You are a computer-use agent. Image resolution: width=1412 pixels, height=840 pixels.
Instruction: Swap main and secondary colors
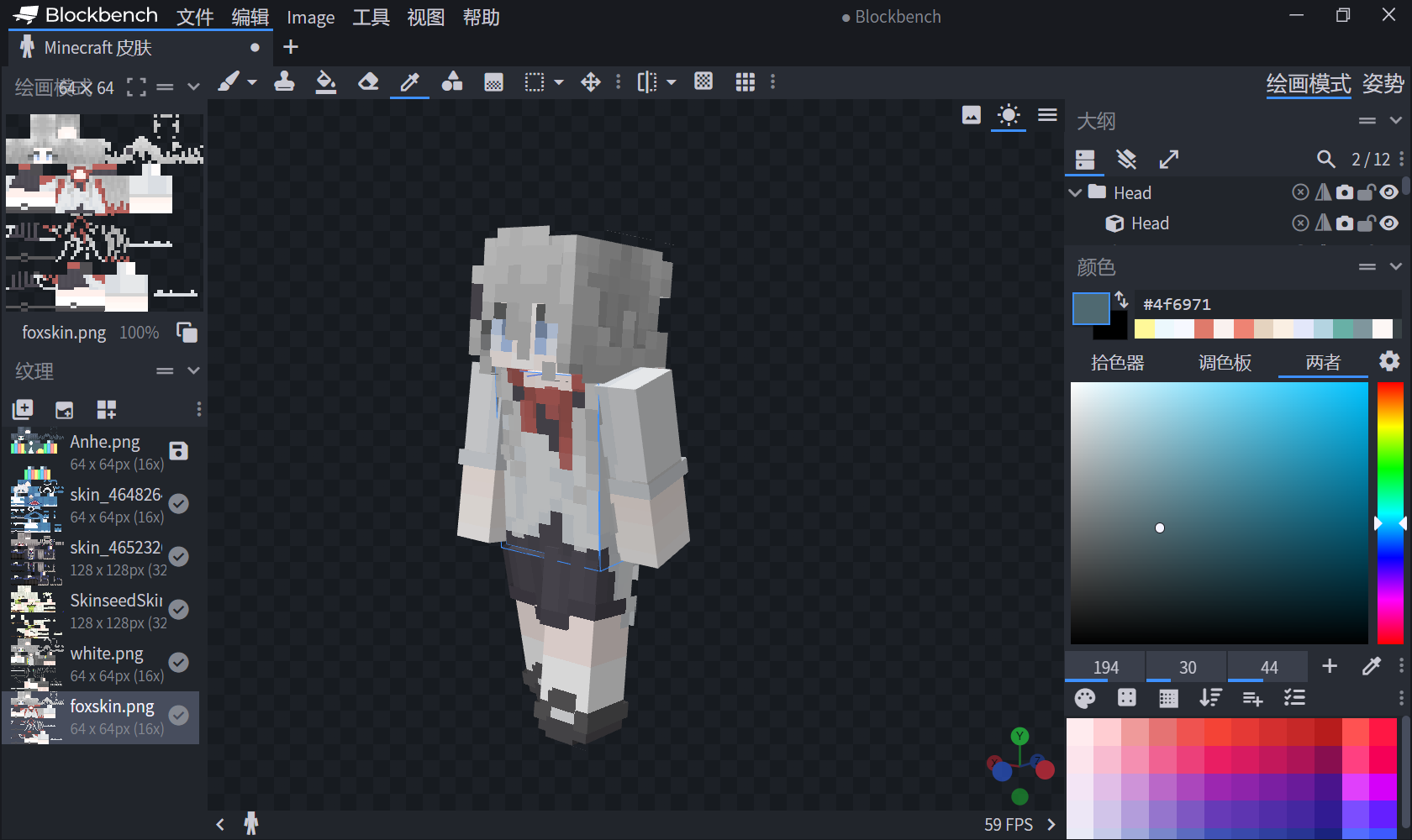coord(1121,299)
